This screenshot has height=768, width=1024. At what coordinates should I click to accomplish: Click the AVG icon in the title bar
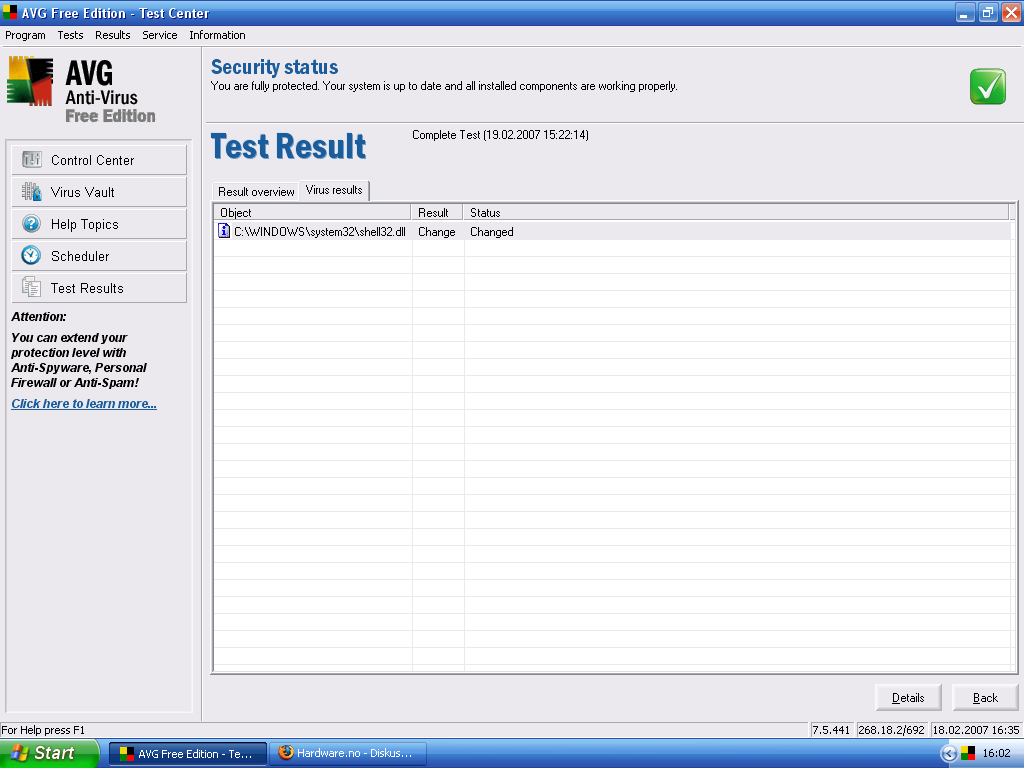10,12
